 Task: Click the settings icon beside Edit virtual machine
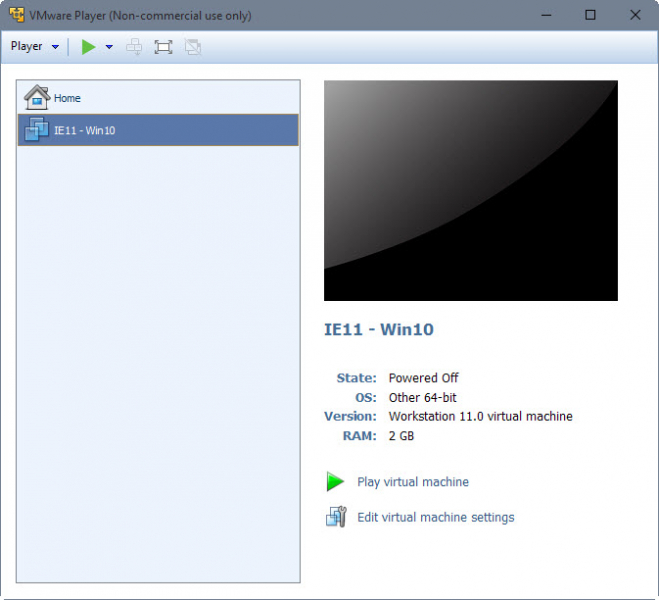coord(335,517)
